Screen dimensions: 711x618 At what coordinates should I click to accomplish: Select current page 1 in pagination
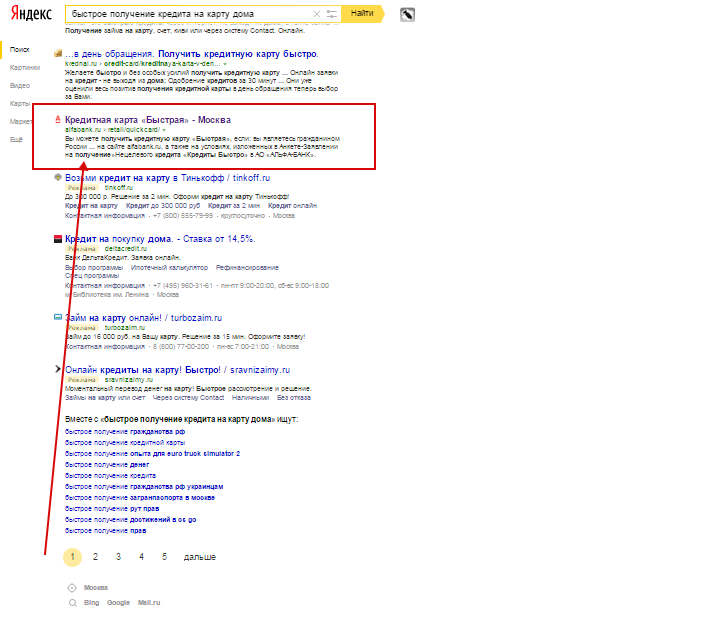tap(73, 557)
